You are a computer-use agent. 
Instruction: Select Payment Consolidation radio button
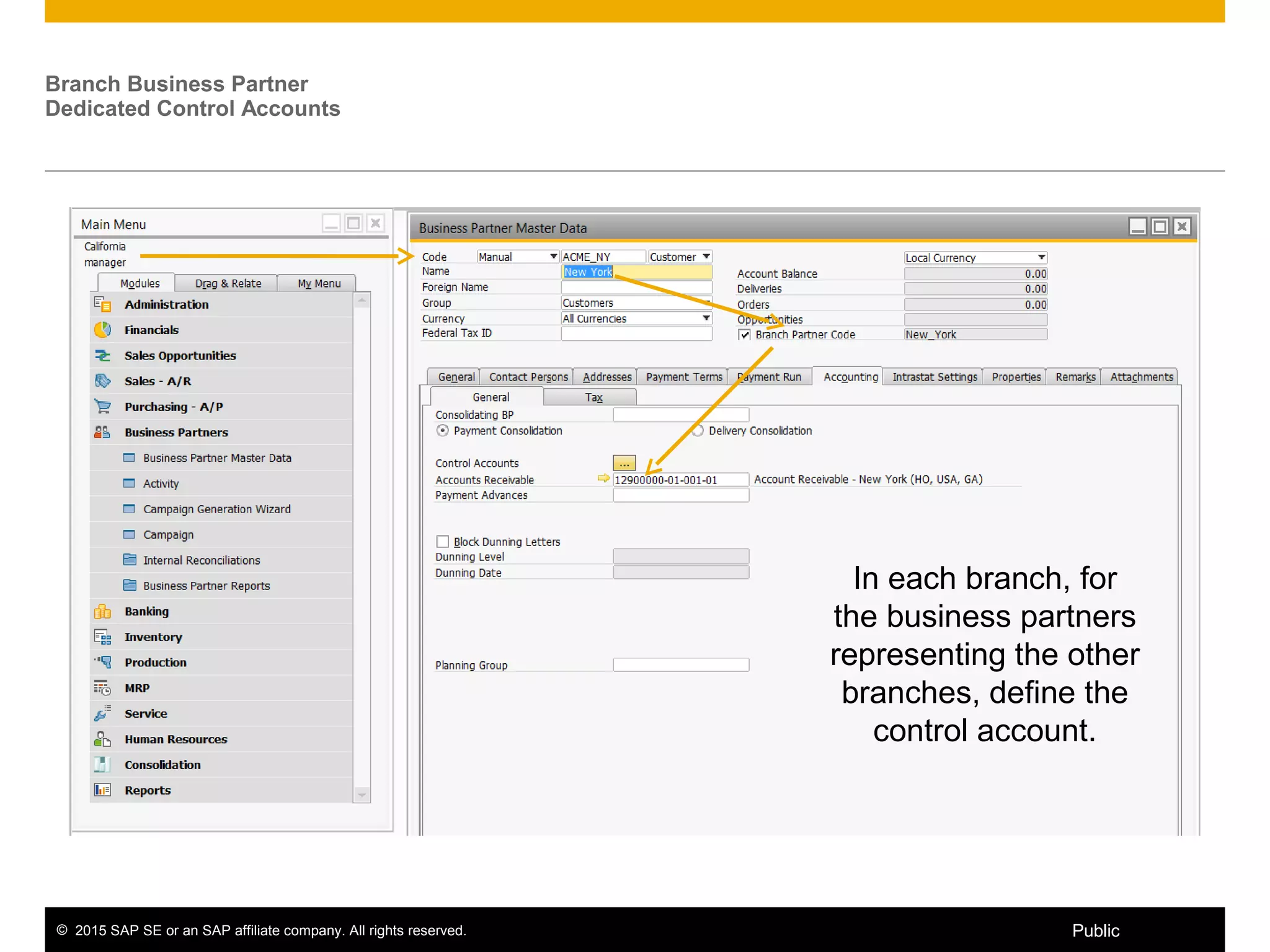[442, 431]
